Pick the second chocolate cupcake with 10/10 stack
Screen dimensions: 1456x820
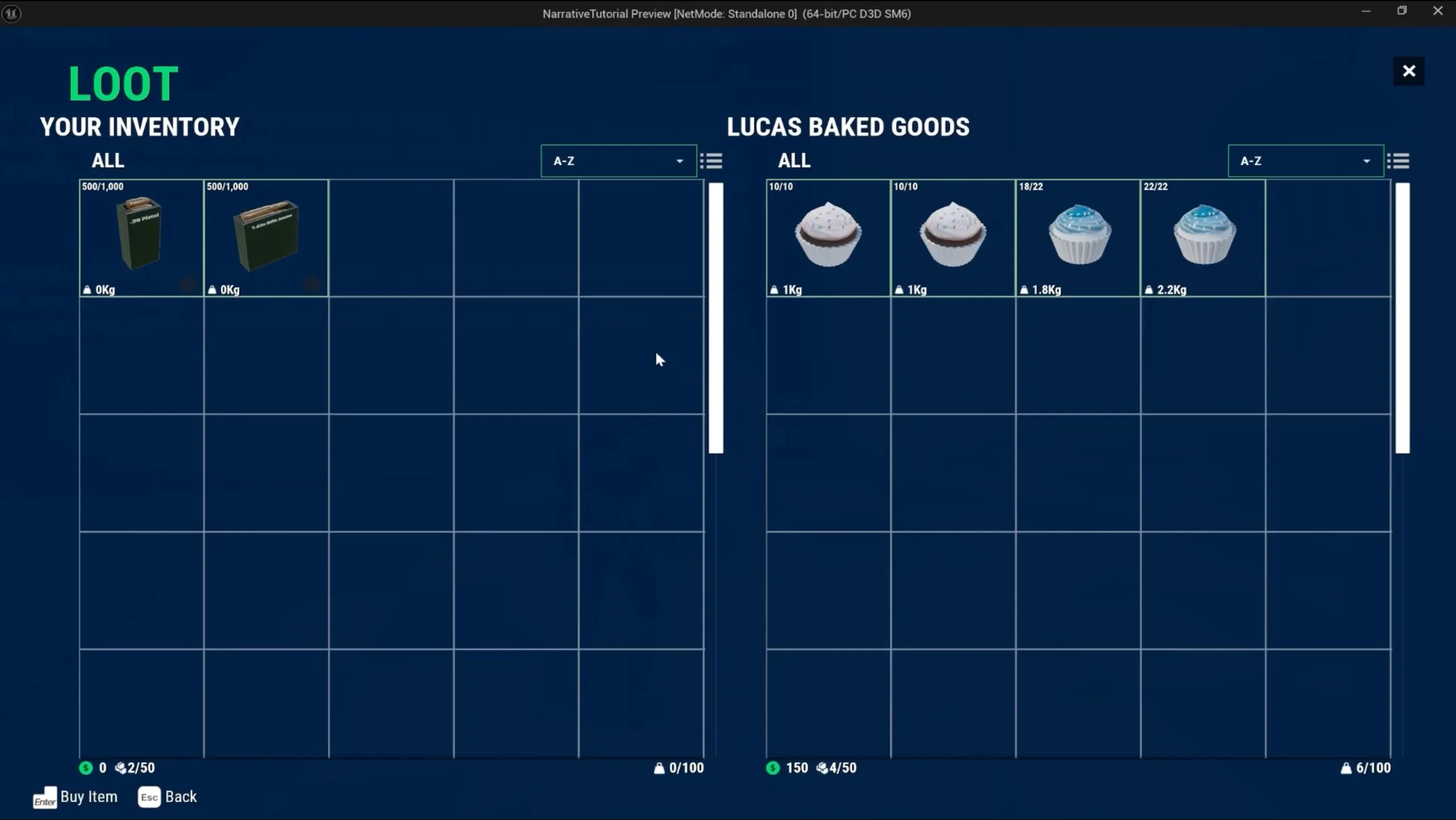click(953, 238)
